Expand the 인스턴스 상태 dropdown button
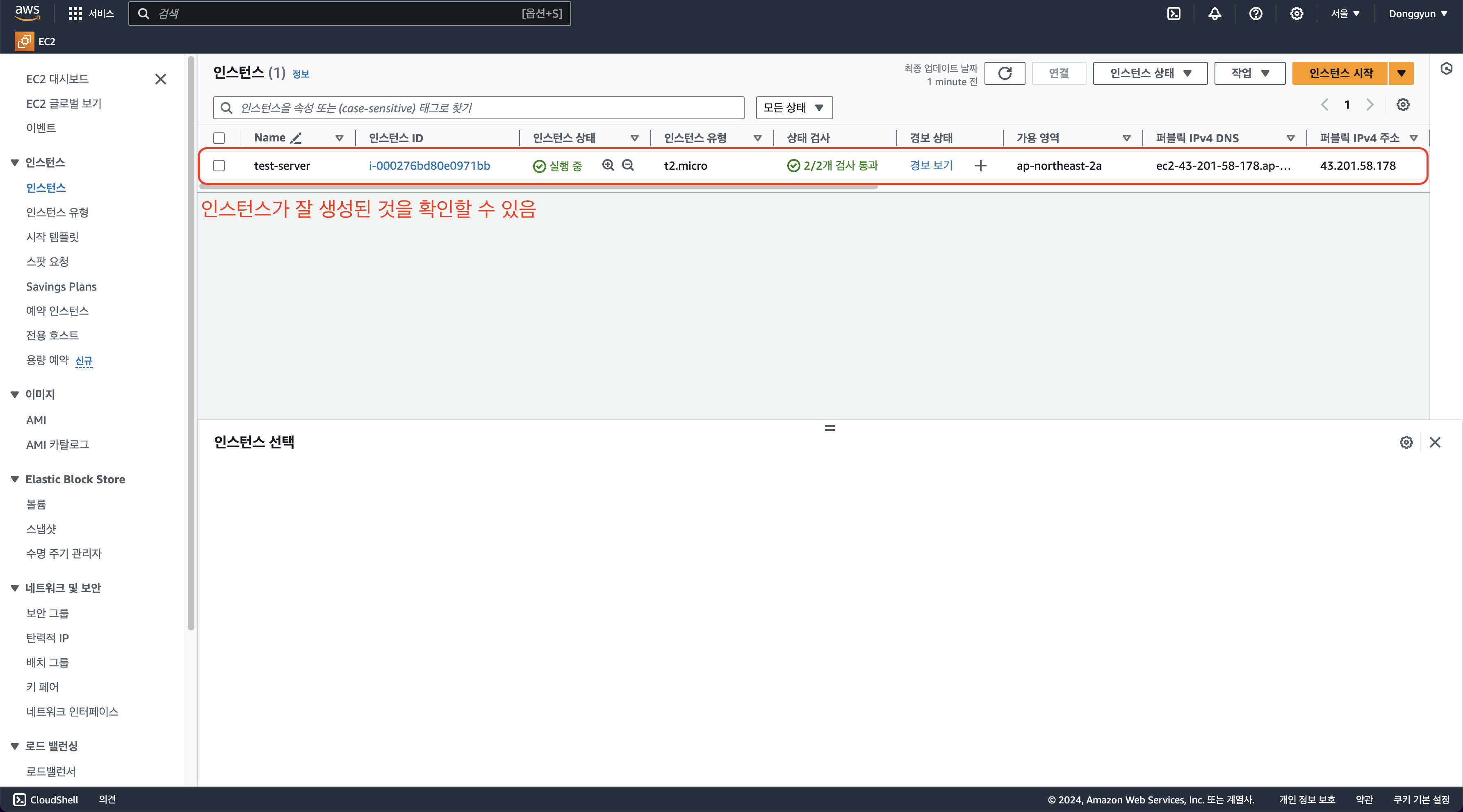This screenshot has height=812, width=1463. (x=1149, y=73)
